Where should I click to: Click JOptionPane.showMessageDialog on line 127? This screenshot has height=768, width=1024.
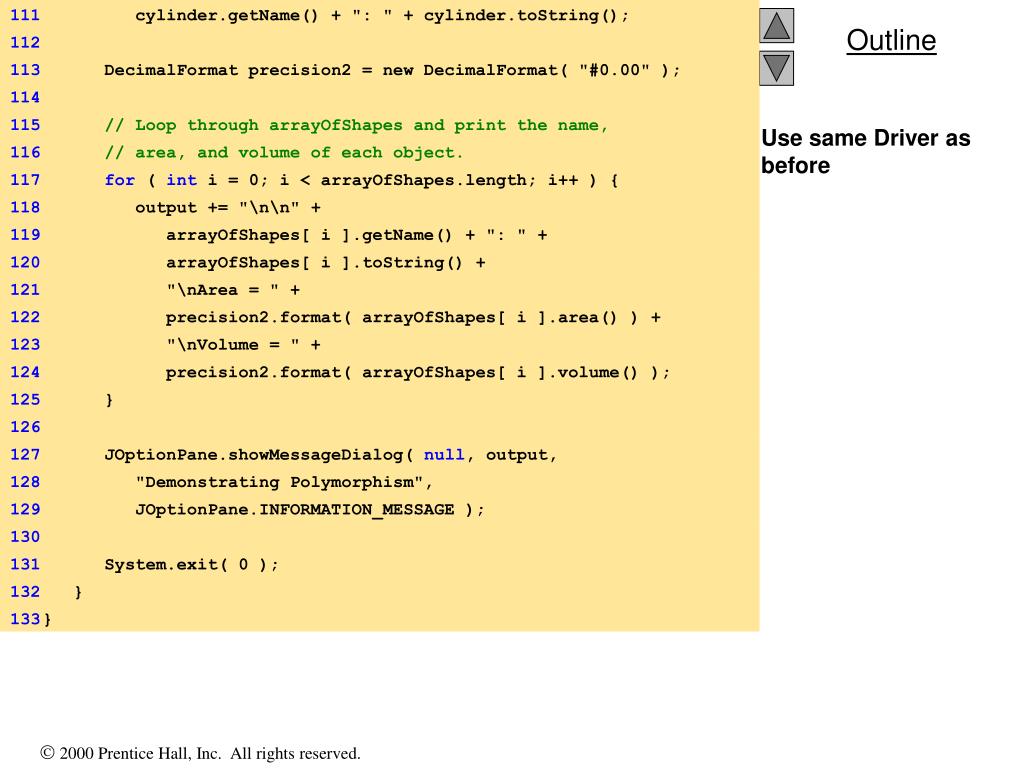254,455
